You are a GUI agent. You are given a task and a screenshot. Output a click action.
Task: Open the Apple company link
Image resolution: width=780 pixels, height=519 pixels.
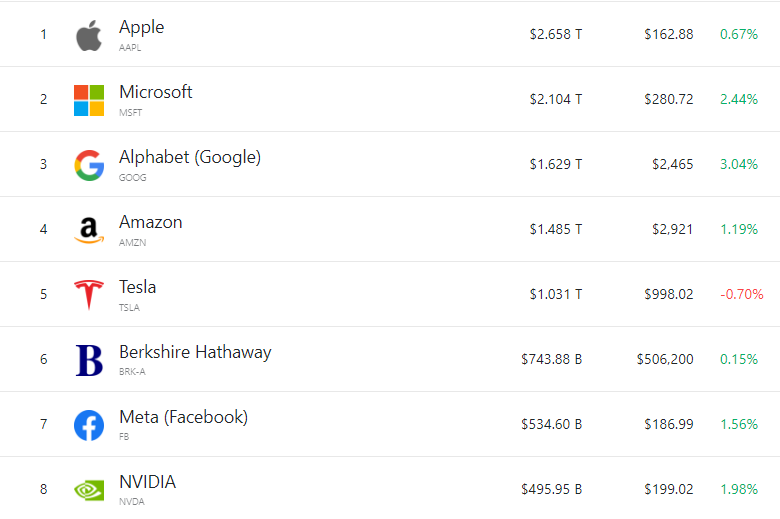141,27
